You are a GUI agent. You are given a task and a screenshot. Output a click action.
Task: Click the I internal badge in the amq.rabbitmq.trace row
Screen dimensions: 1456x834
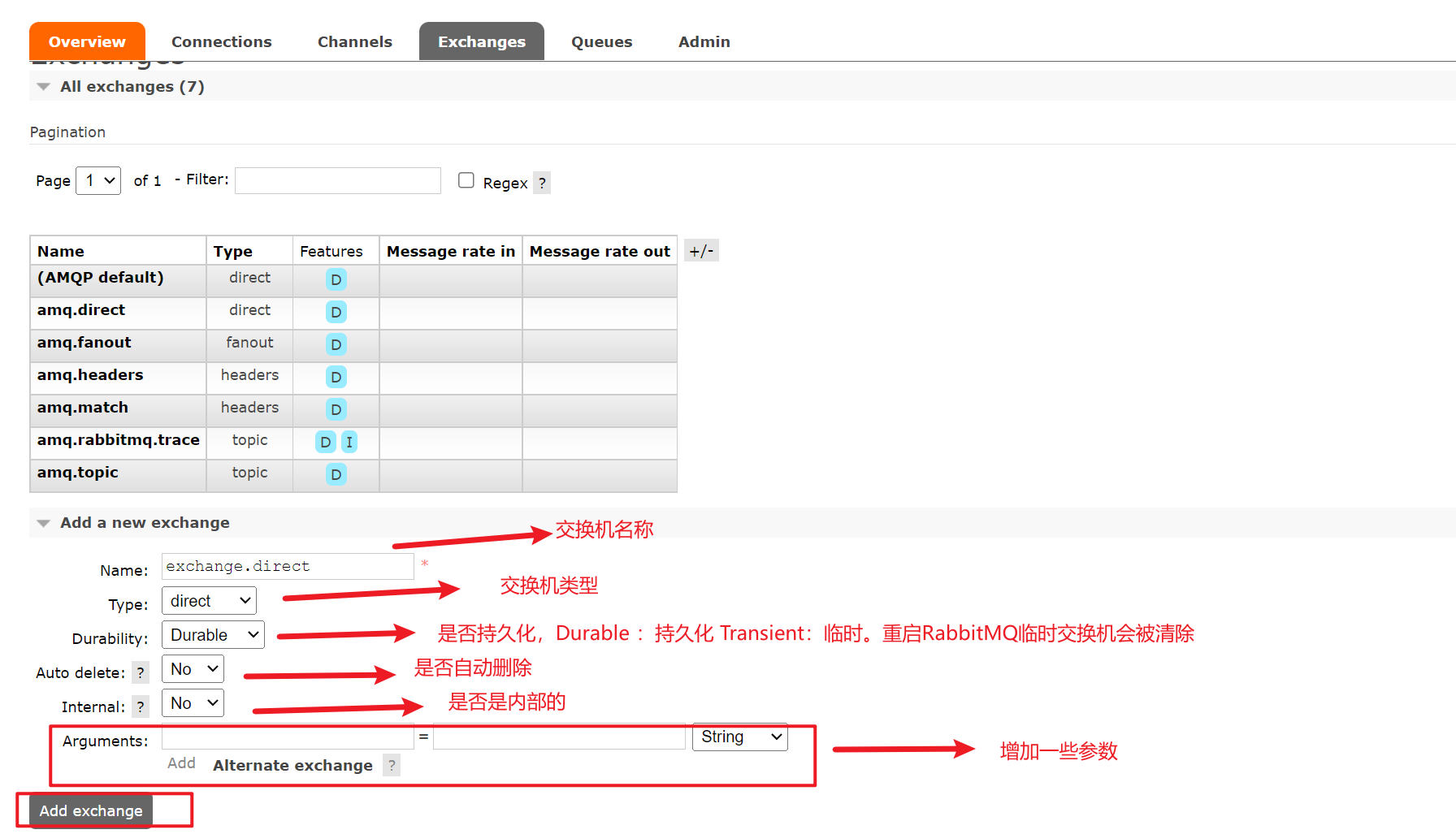click(x=349, y=442)
